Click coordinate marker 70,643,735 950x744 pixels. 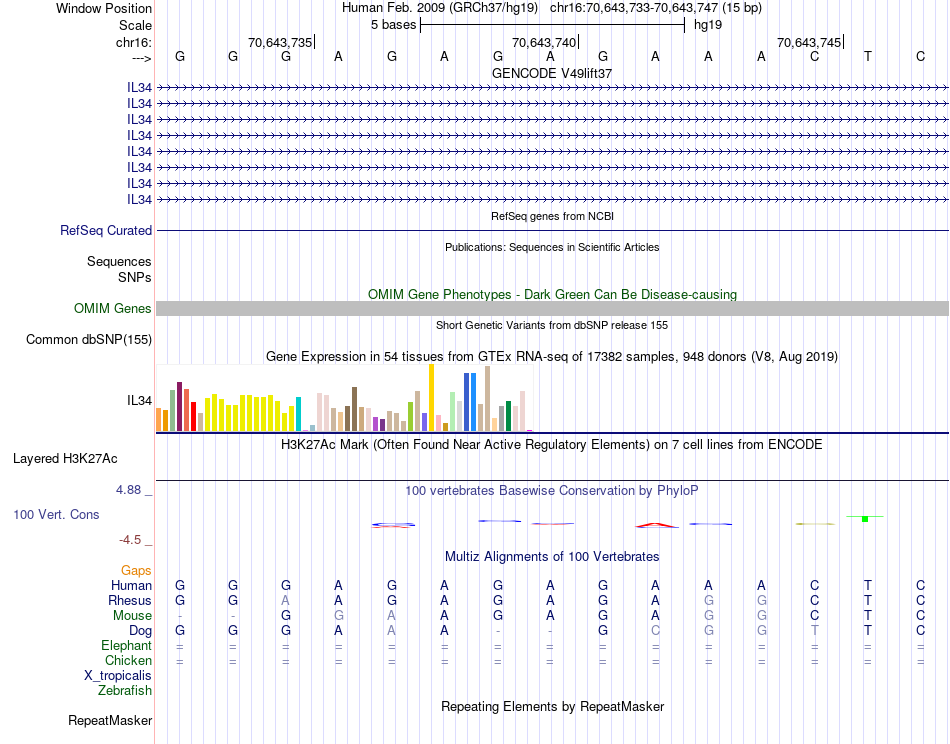click(x=280, y=42)
